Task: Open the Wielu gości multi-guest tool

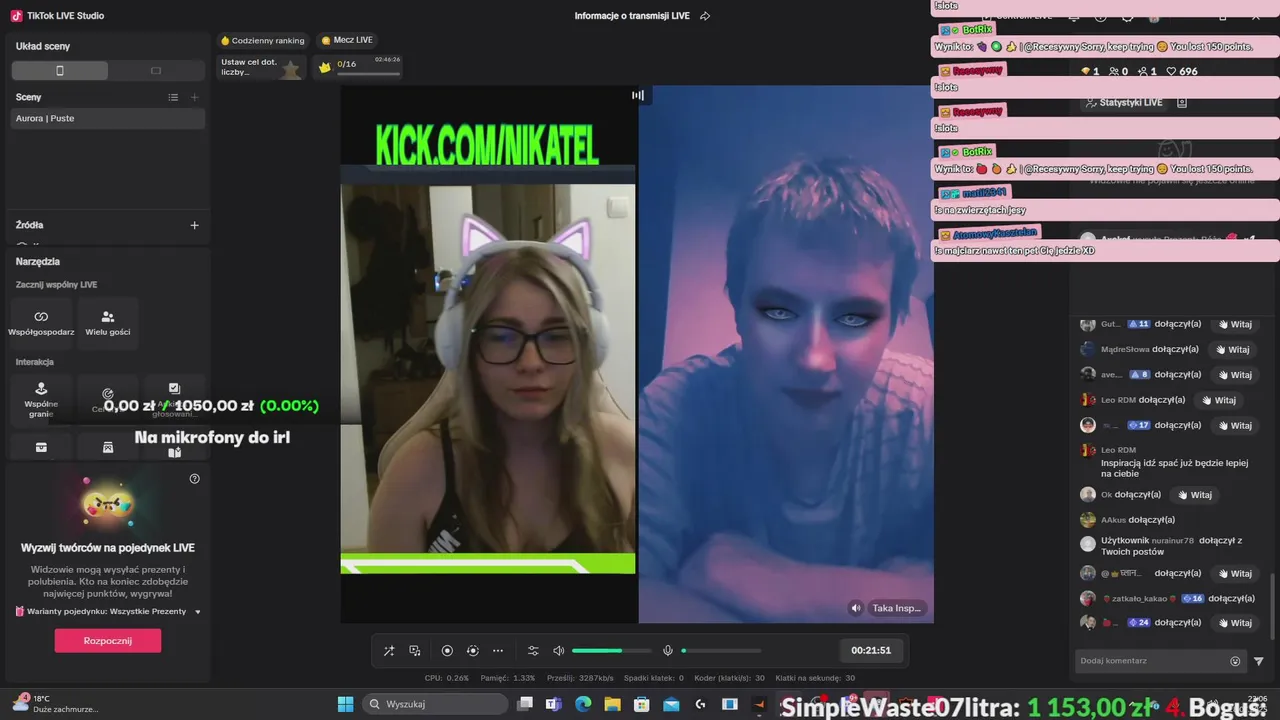Action: (x=108, y=322)
